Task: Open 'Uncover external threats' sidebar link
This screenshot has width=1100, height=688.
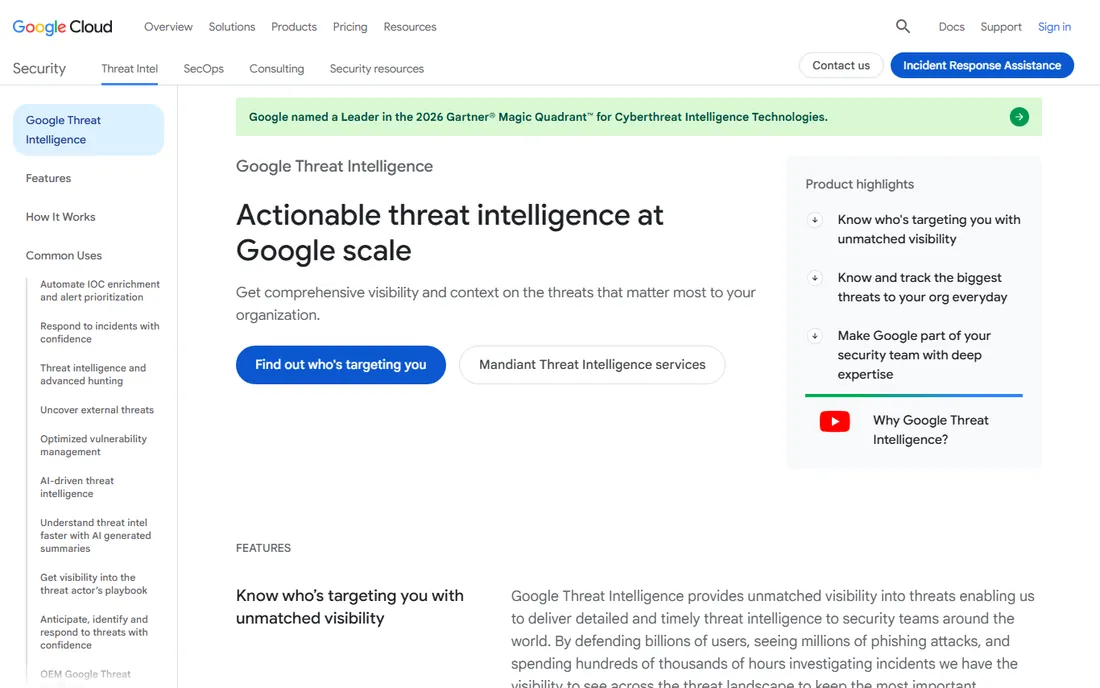Action: 97,410
